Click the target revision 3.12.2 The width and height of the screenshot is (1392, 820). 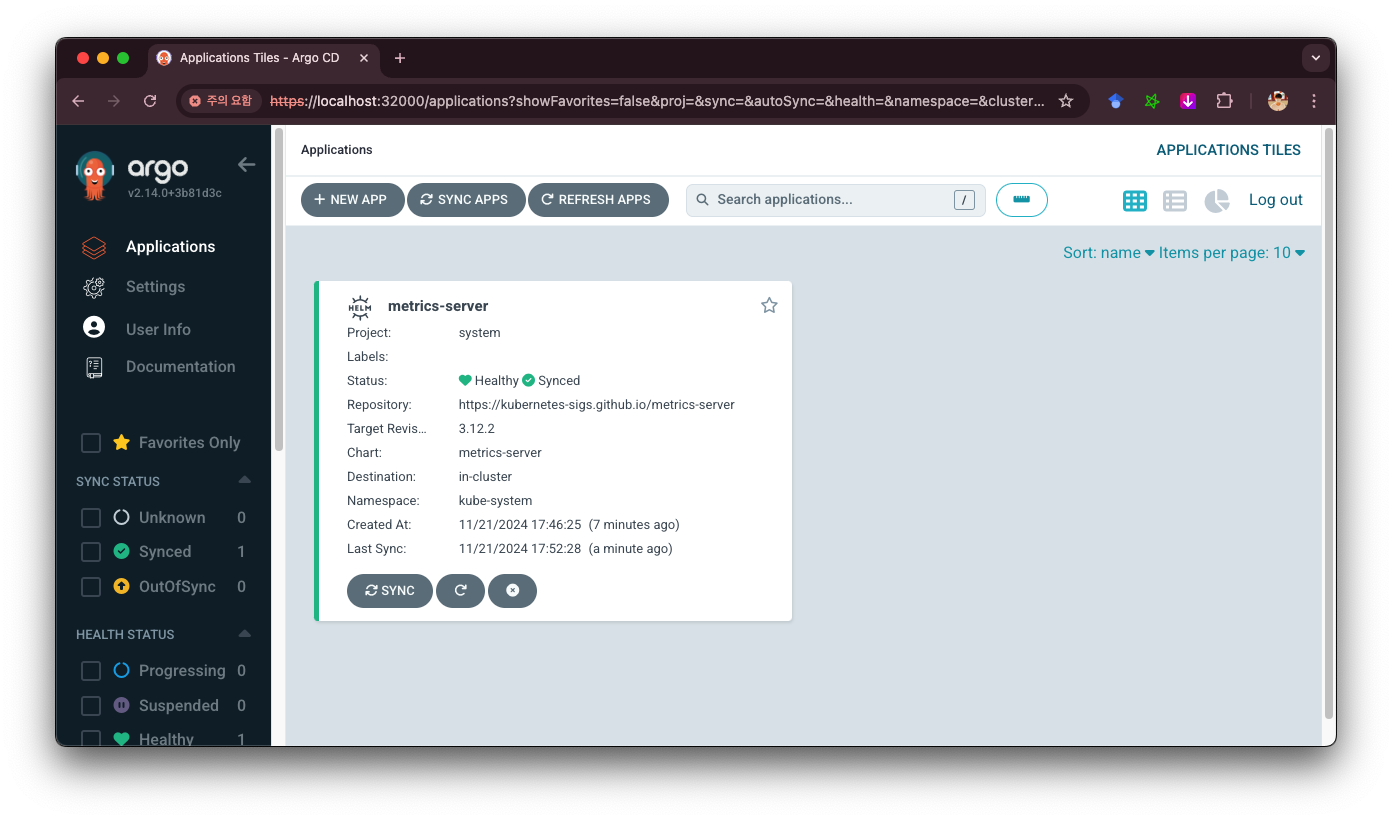[x=477, y=429]
